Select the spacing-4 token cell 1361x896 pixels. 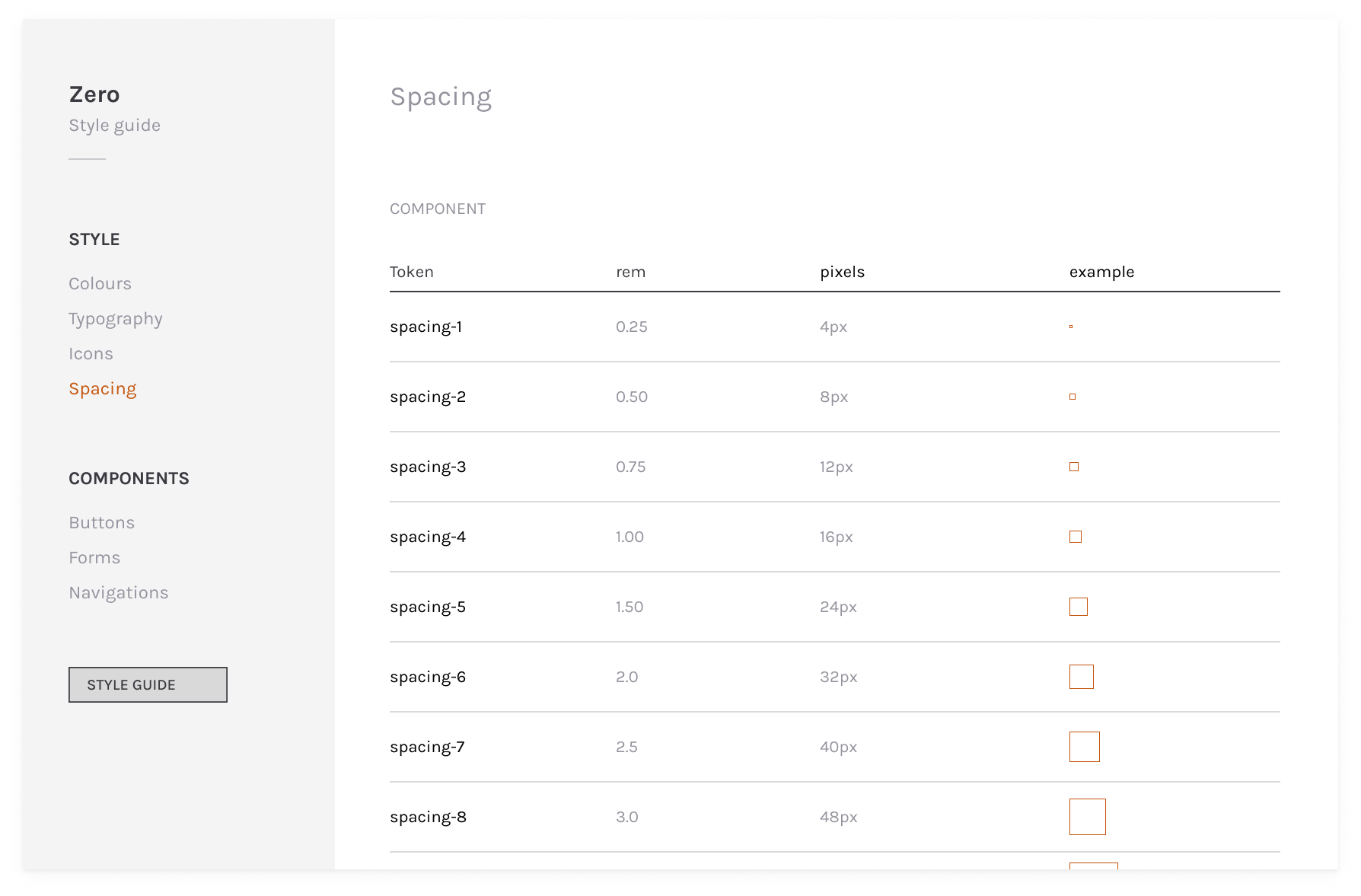[428, 537]
